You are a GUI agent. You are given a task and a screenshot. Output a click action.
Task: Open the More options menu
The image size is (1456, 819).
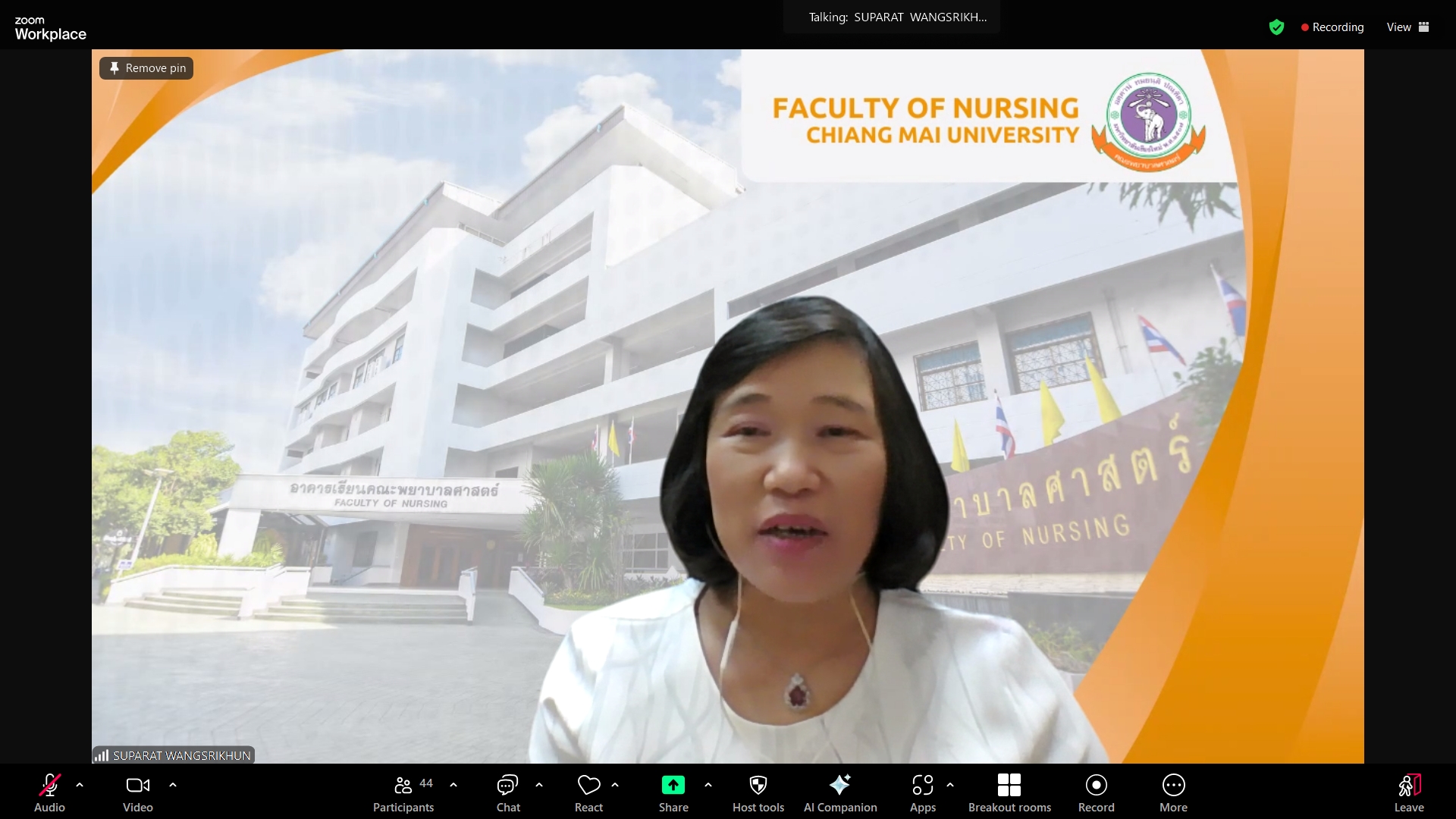click(x=1173, y=792)
